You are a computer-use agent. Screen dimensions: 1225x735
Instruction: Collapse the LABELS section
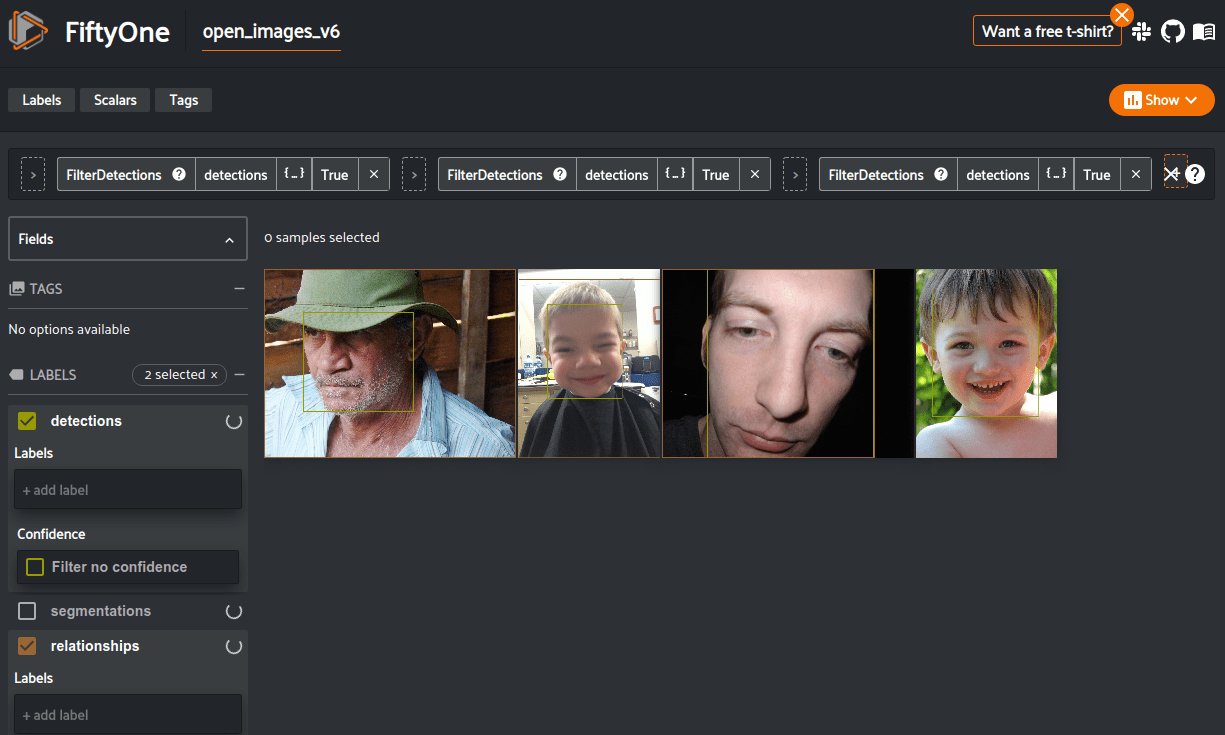239,375
